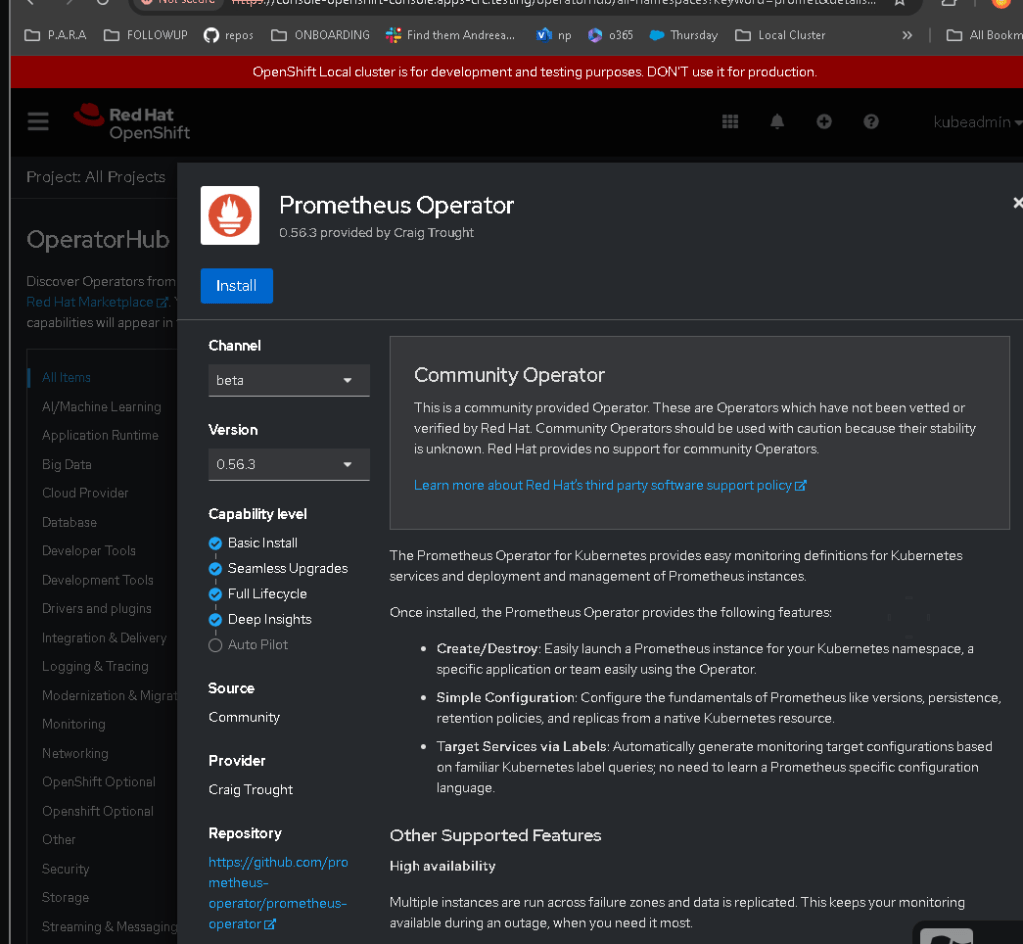Close the Prometheus Operator details panel
Viewport: 1023px width, 944px height.
coord(1018,203)
